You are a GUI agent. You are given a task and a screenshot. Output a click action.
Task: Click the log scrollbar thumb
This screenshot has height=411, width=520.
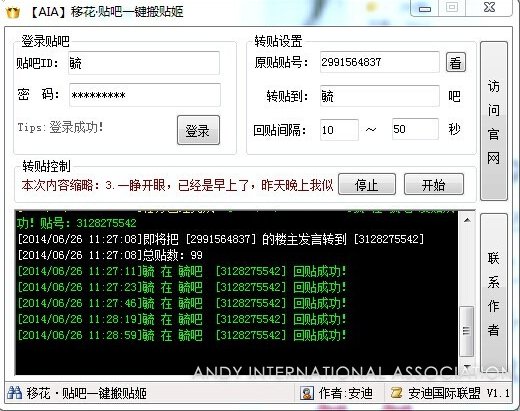[467, 331]
